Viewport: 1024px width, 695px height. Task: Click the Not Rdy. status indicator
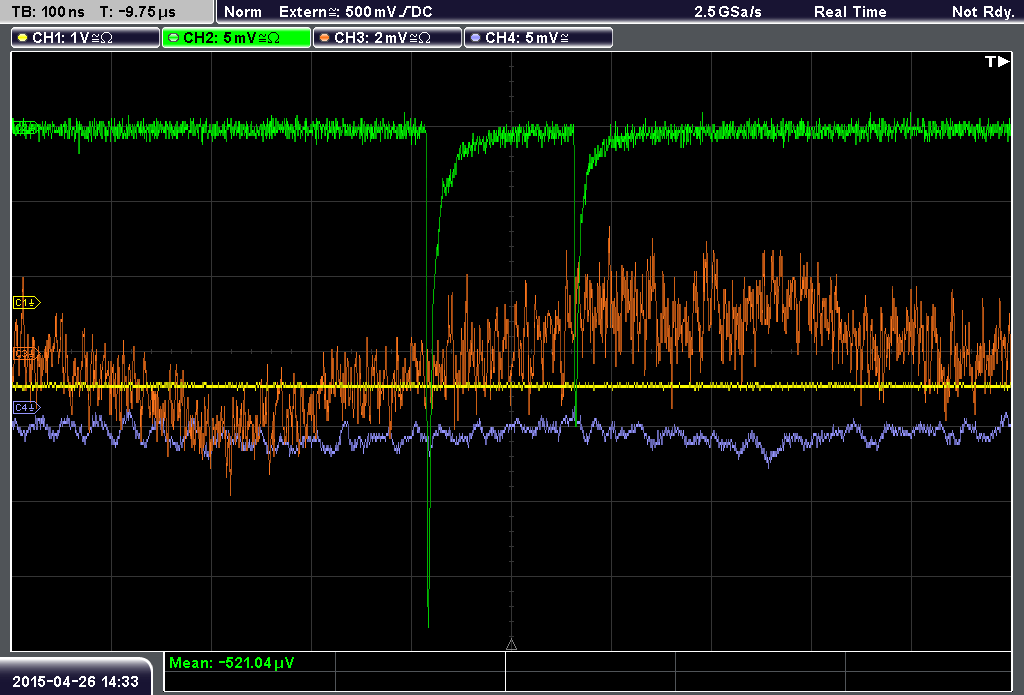[983, 12]
